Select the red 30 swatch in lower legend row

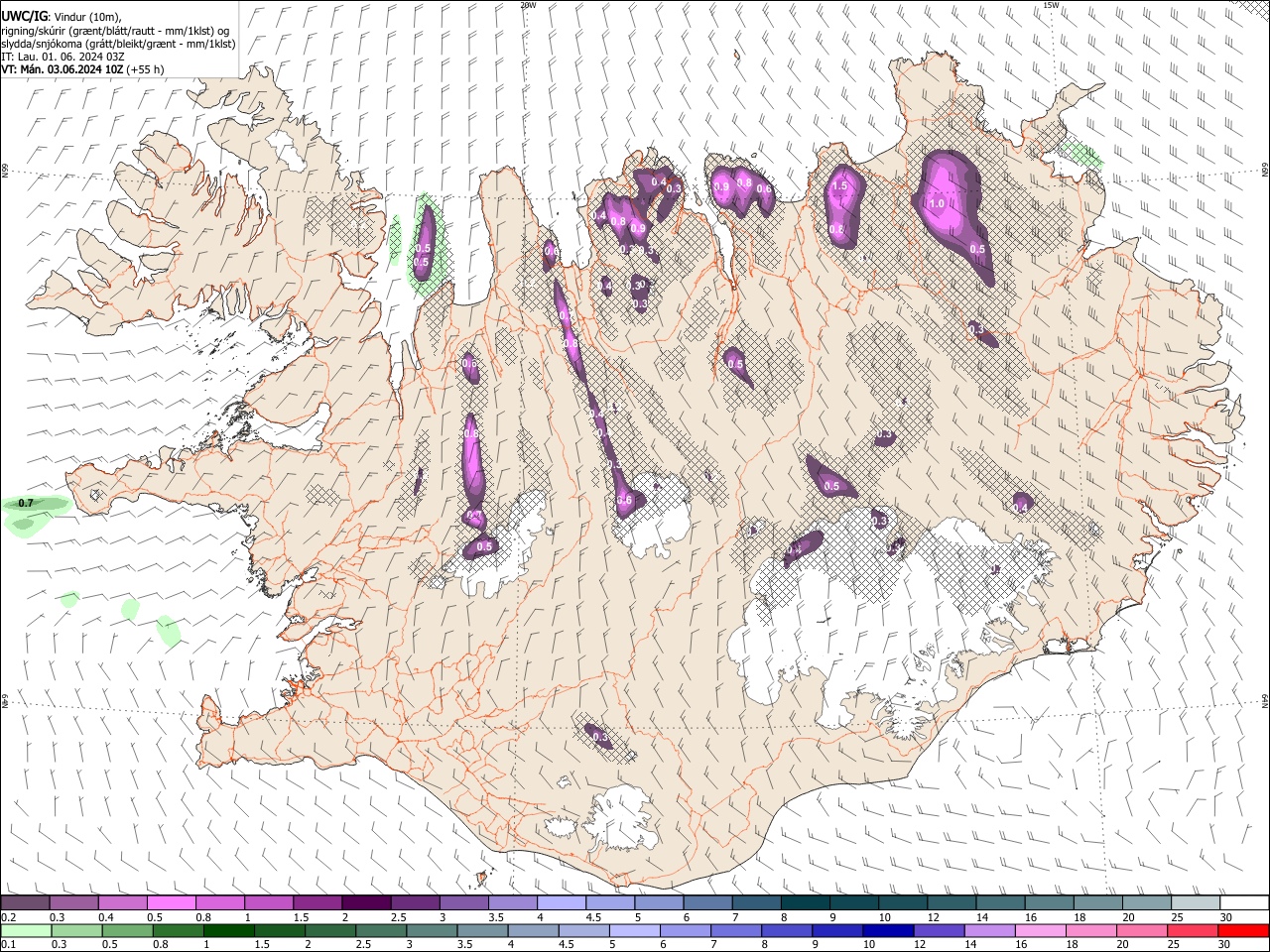1243,930
